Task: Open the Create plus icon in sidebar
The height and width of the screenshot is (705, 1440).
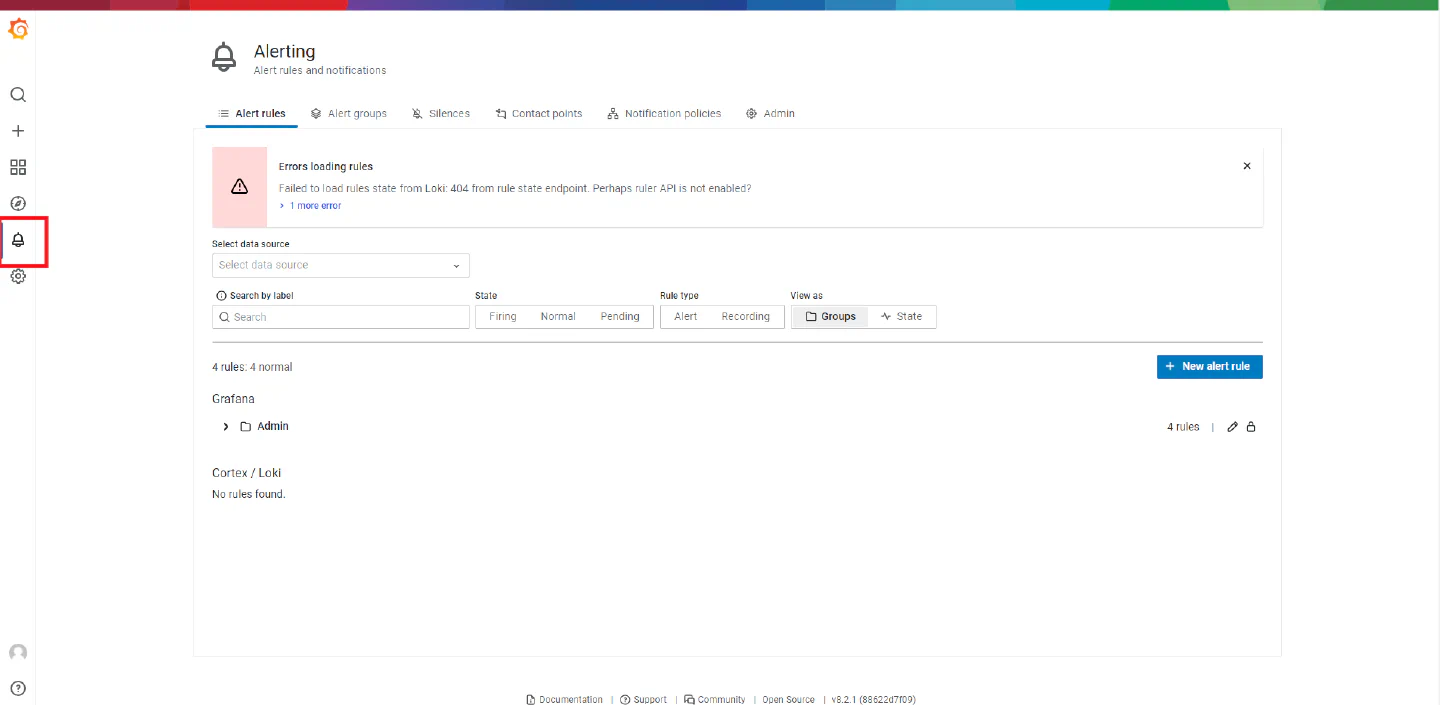Action: pyautogui.click(x=18, y=131)
